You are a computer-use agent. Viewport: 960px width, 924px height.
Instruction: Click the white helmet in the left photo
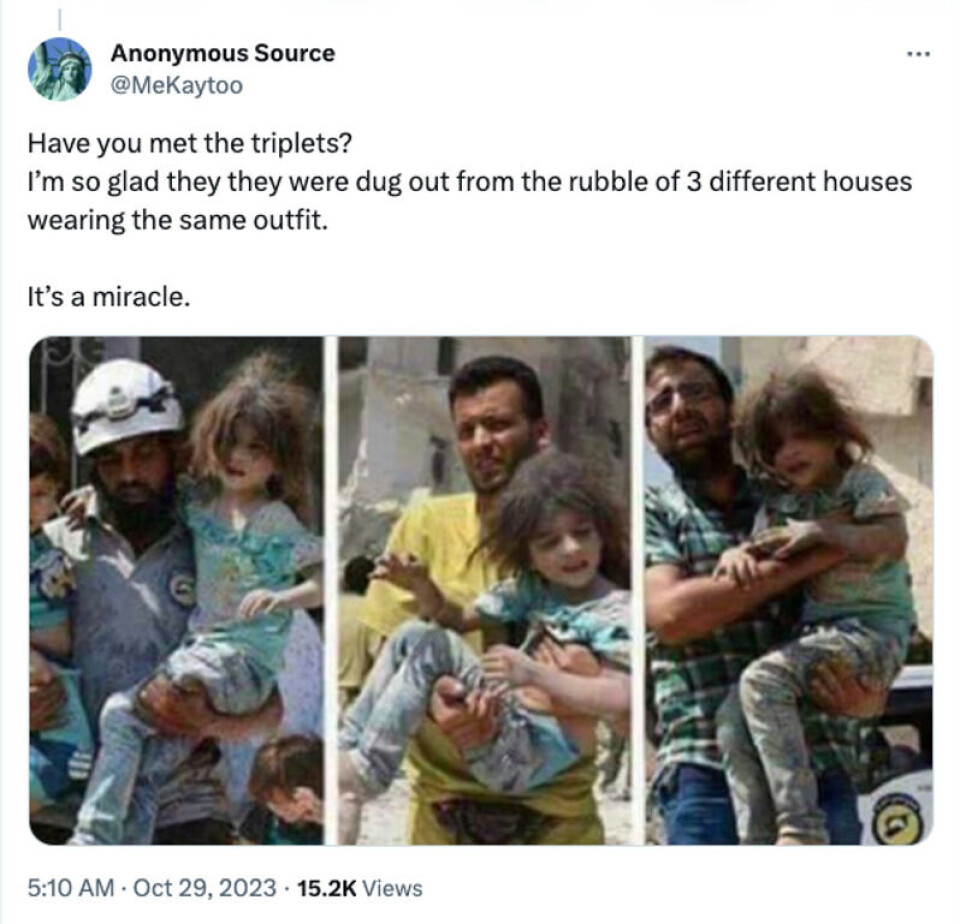click(126, 405)
